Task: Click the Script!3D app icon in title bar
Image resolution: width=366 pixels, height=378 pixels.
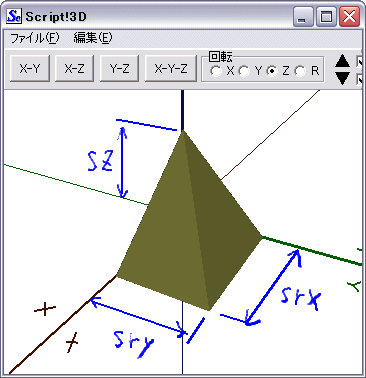Action: pos(14,16)
